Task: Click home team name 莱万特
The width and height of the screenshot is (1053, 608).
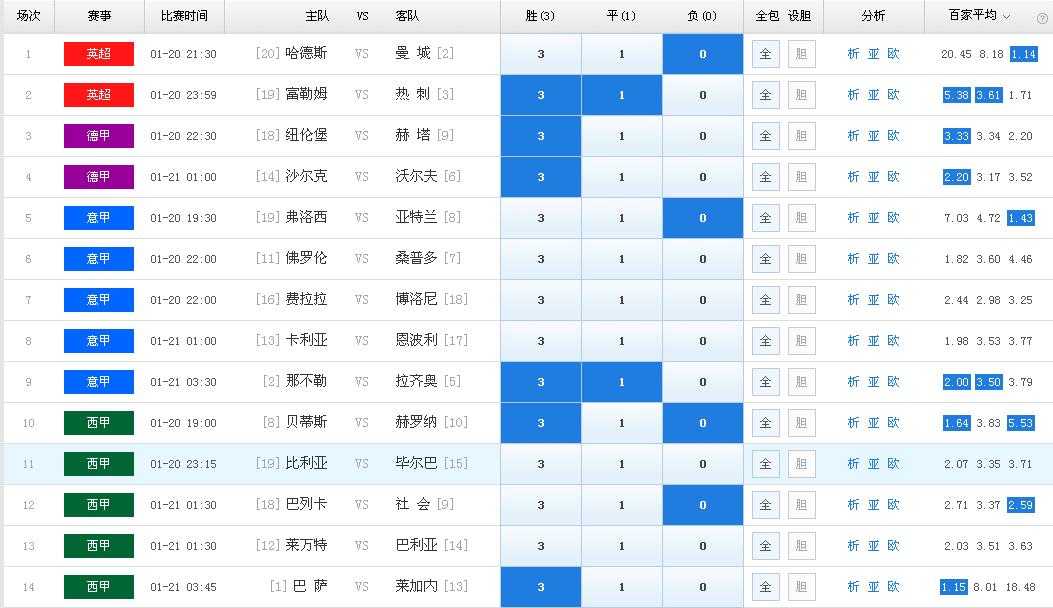Action: pos(306,545)
